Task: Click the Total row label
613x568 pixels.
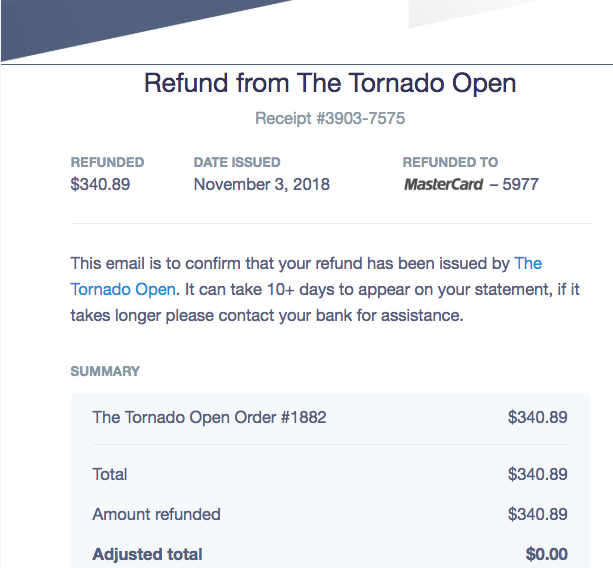Action: [x=109, y=475]
